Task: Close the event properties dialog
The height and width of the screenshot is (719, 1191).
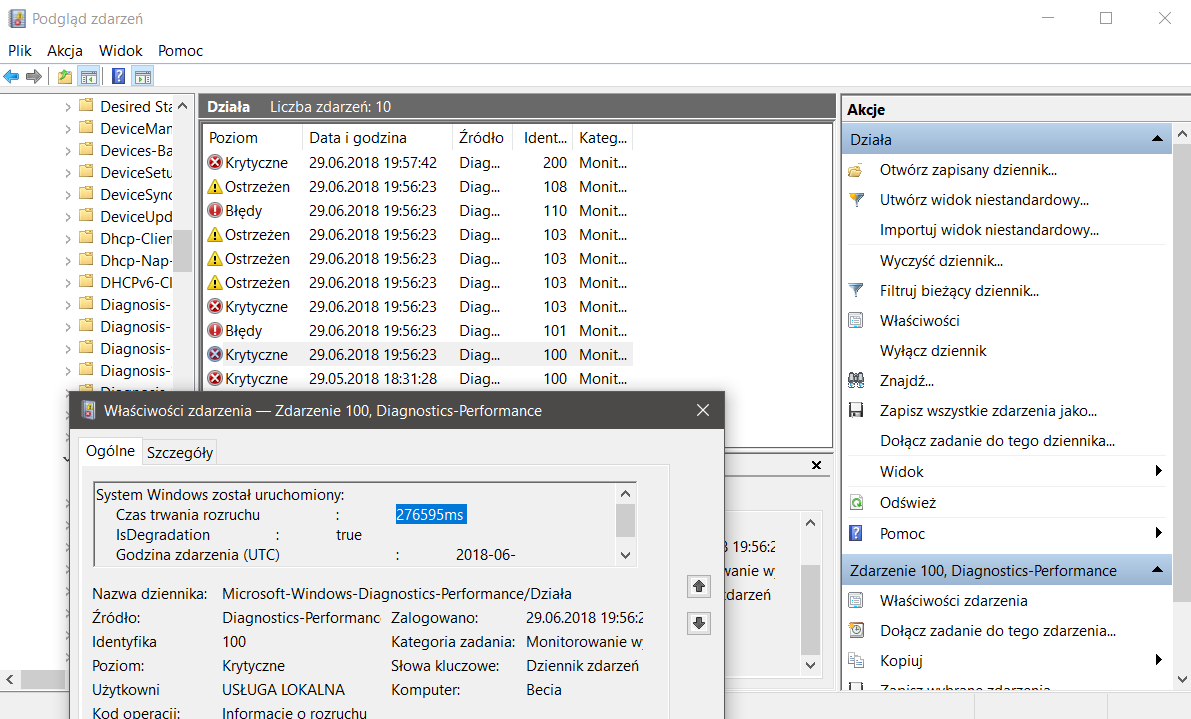Action: pos(703,411)
